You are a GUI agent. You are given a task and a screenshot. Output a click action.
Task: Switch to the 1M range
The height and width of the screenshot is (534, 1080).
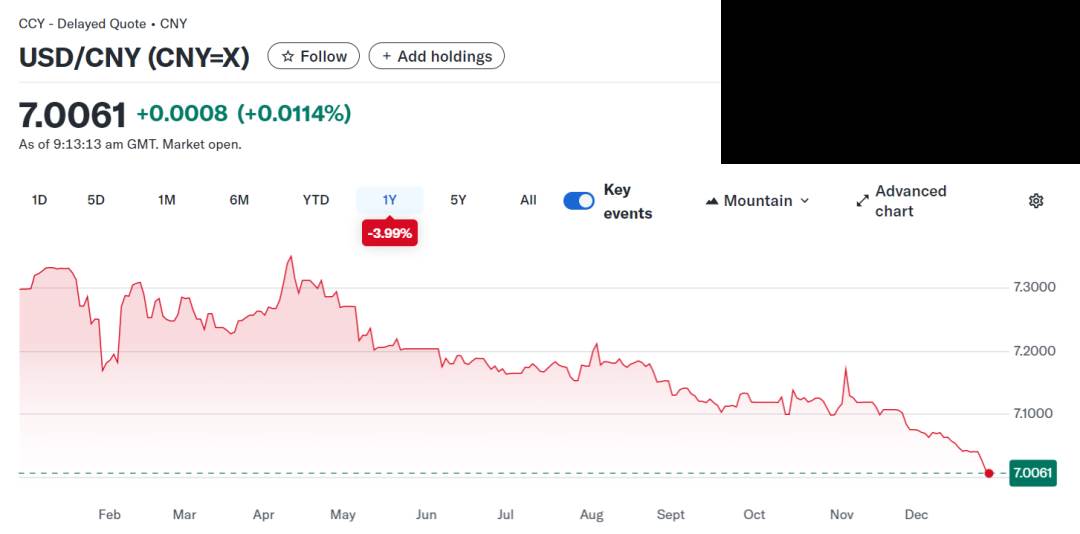pos(166,200)
